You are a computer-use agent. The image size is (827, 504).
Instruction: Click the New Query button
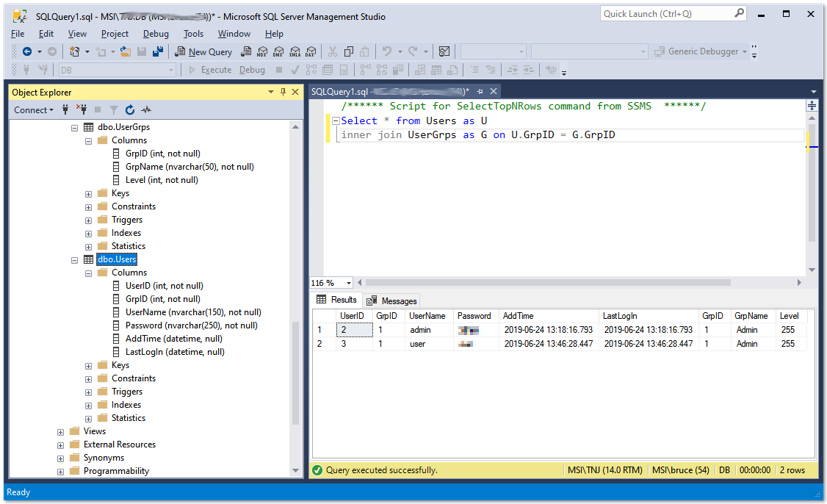click(204, 52)
